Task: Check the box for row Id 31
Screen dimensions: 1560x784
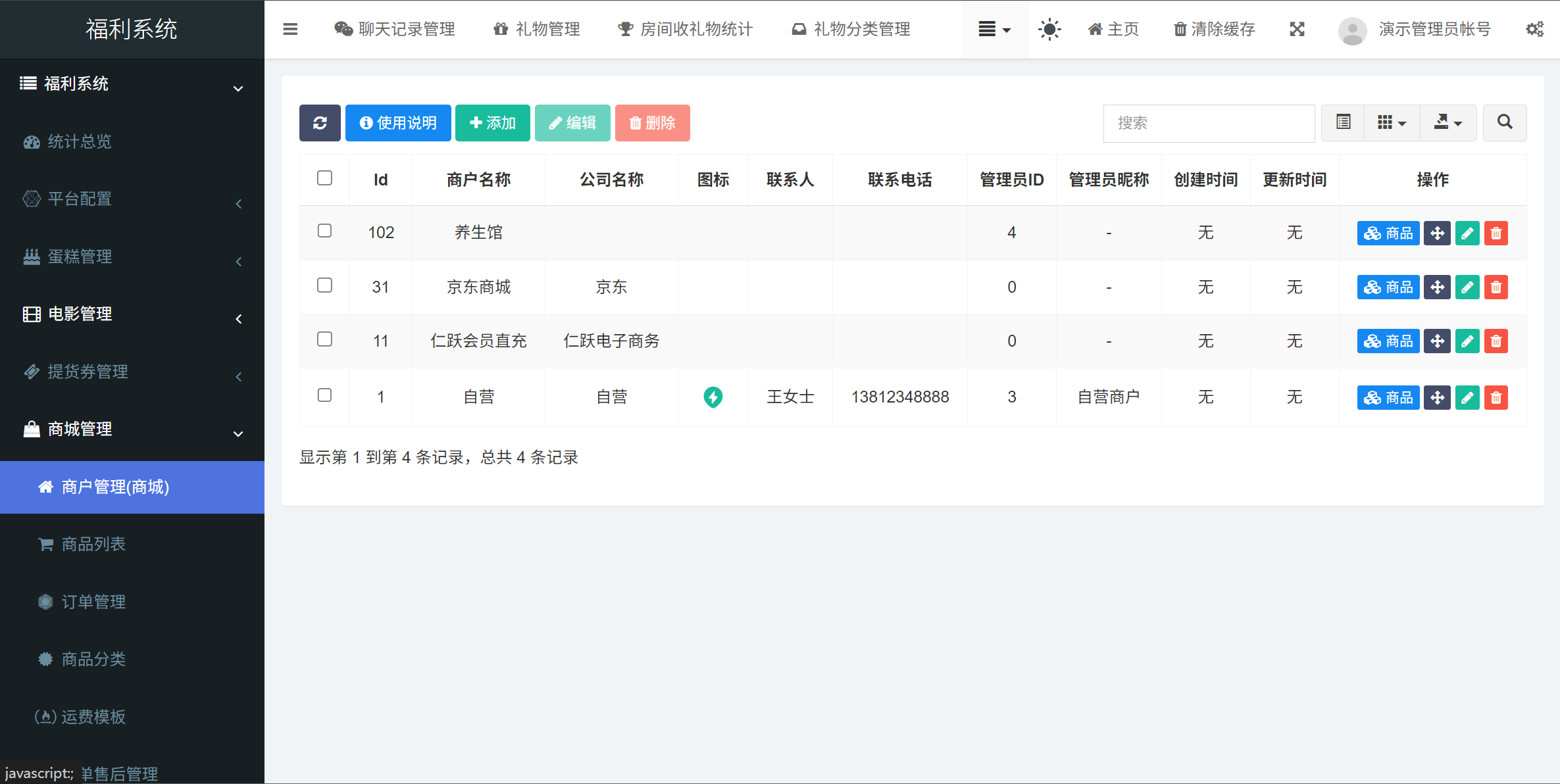Action: tap(324, 285)
